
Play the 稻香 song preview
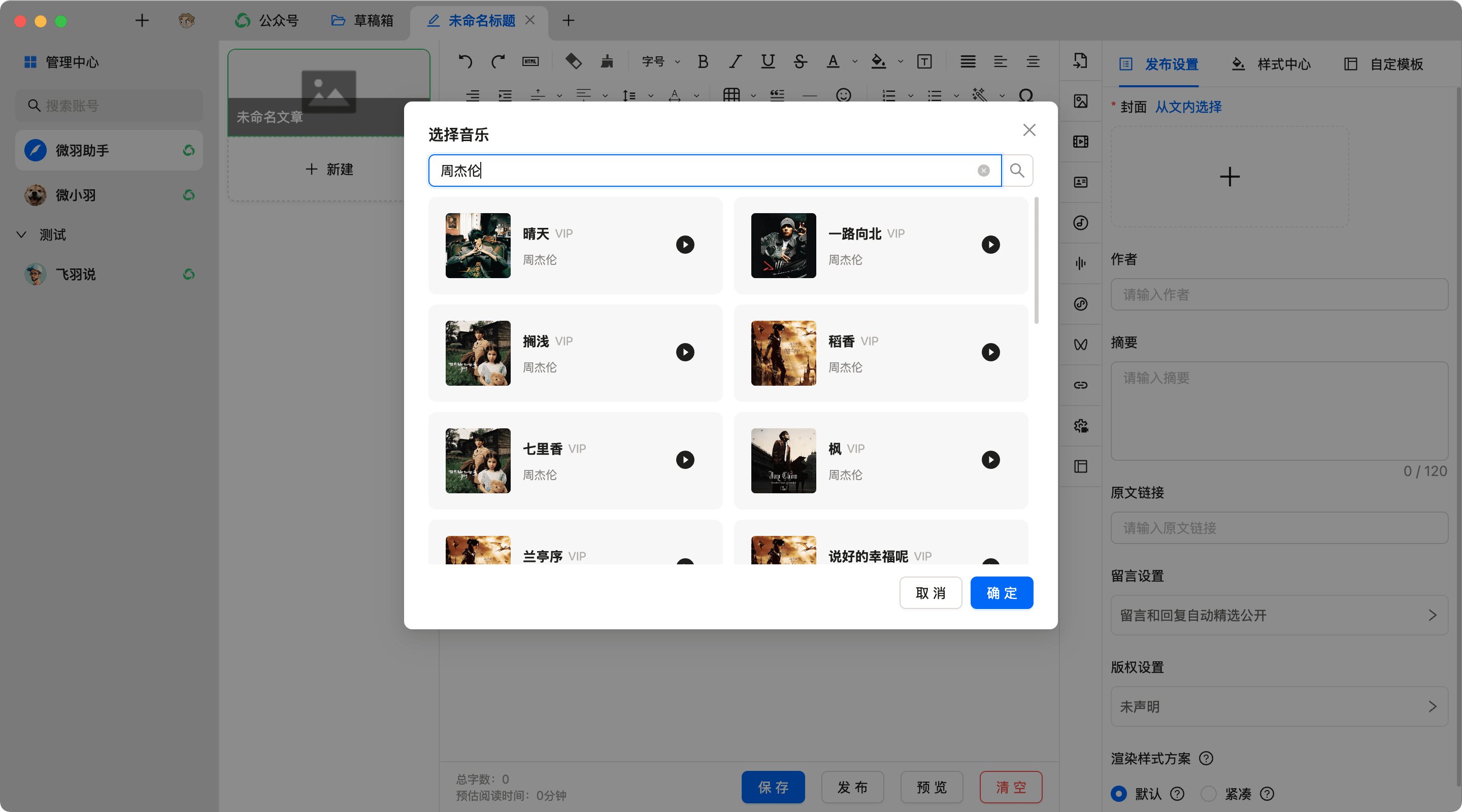tap(990, 352)
